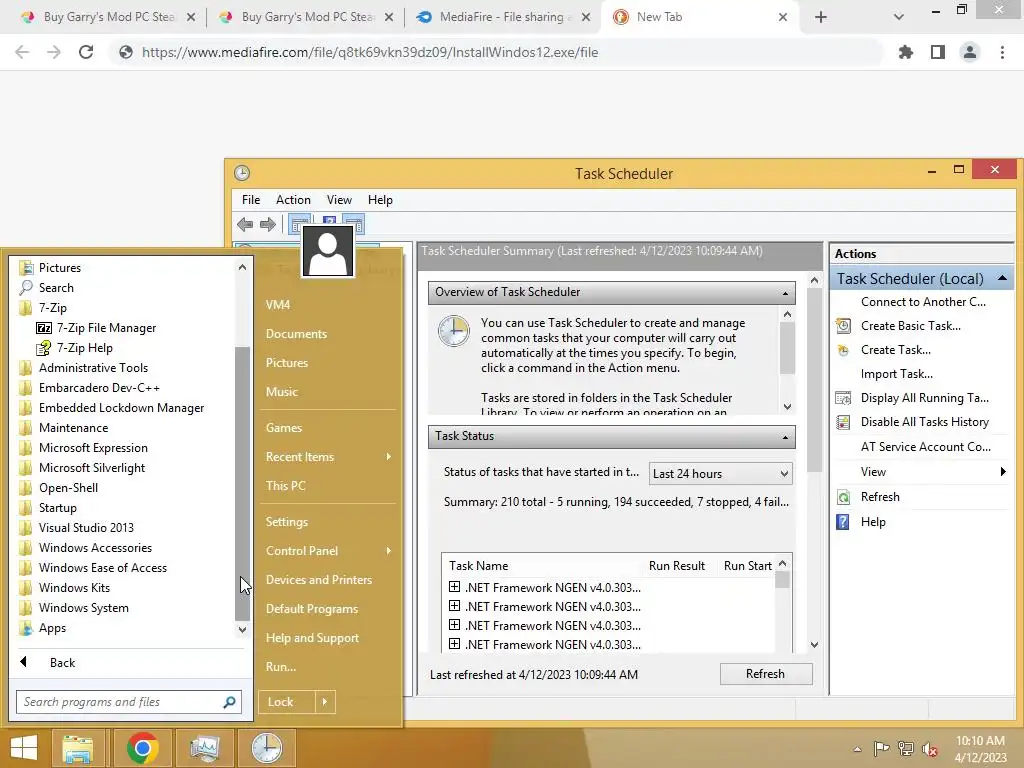Image resolution: width=1024 pixels, height=768 pixels.
Task: Open the Administrative Tools folder
Action: coord(93,368)
